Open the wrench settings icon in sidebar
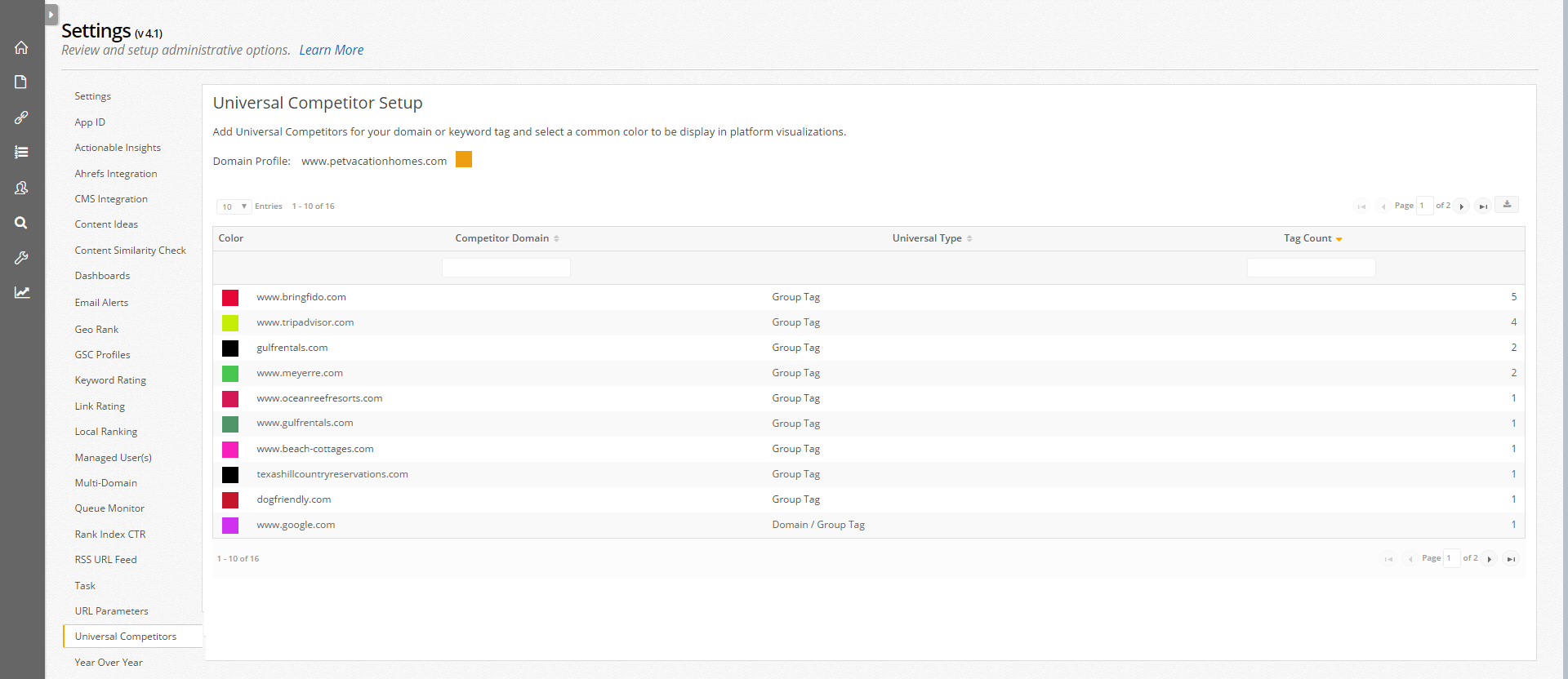1568x679 pixels. (21, 258)
